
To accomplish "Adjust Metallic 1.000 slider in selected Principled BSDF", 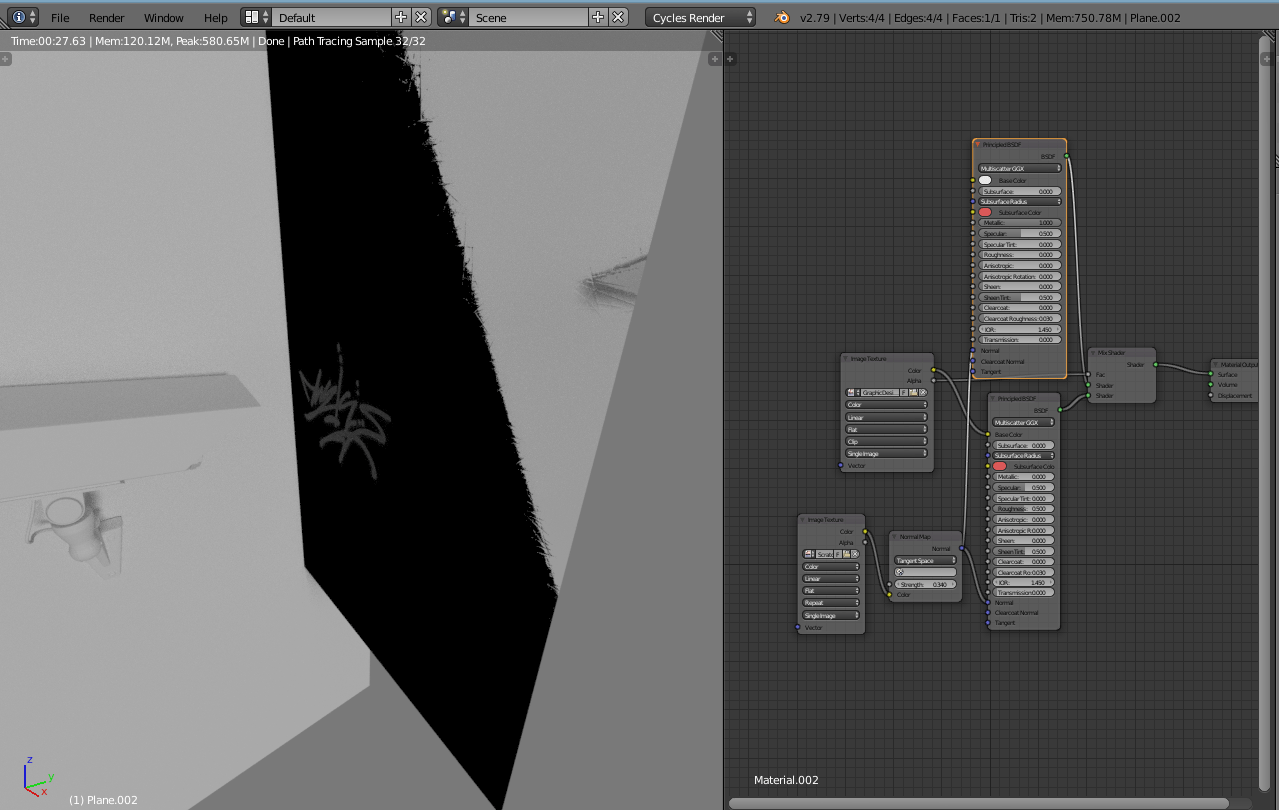I will [1019, 223].
